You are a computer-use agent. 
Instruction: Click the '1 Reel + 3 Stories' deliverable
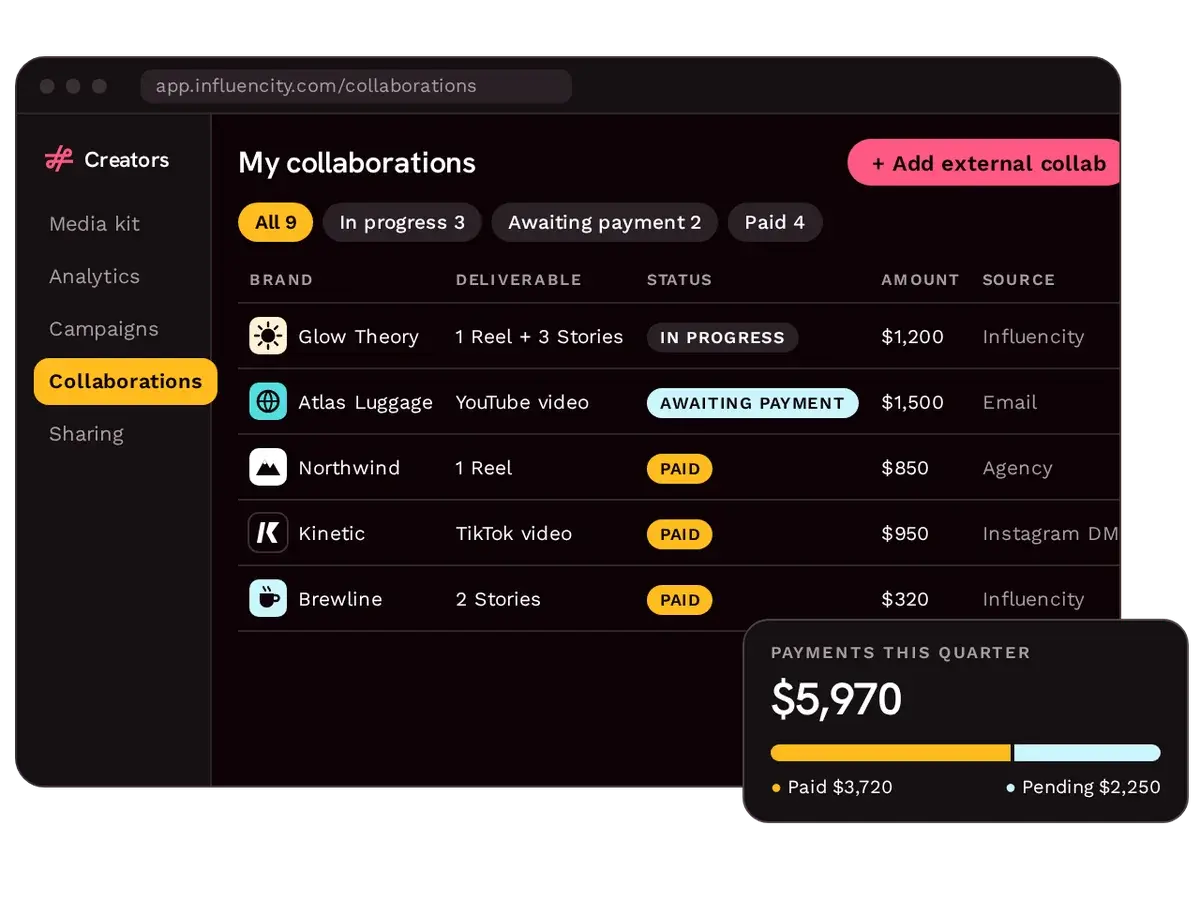pos(539,337)
